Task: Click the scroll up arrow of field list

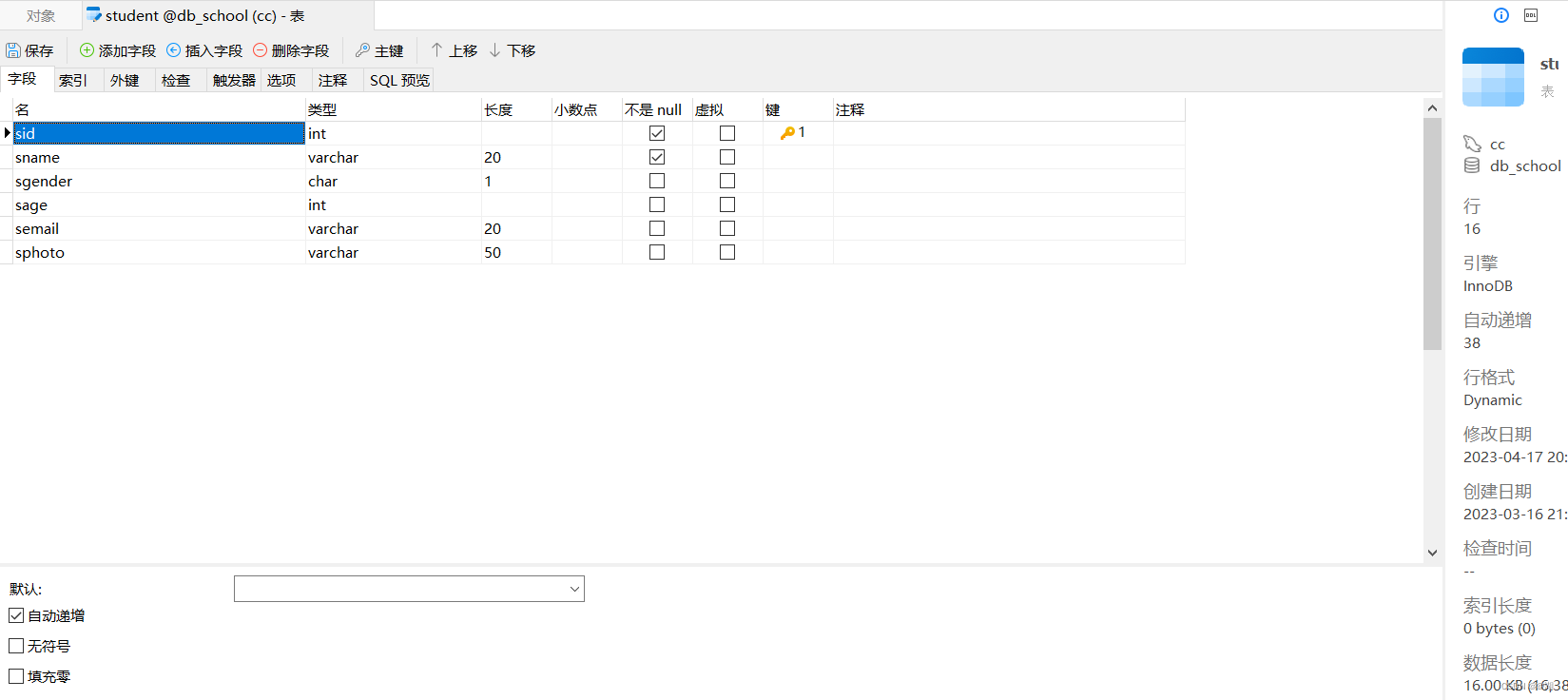Action: coord(1432,108)
